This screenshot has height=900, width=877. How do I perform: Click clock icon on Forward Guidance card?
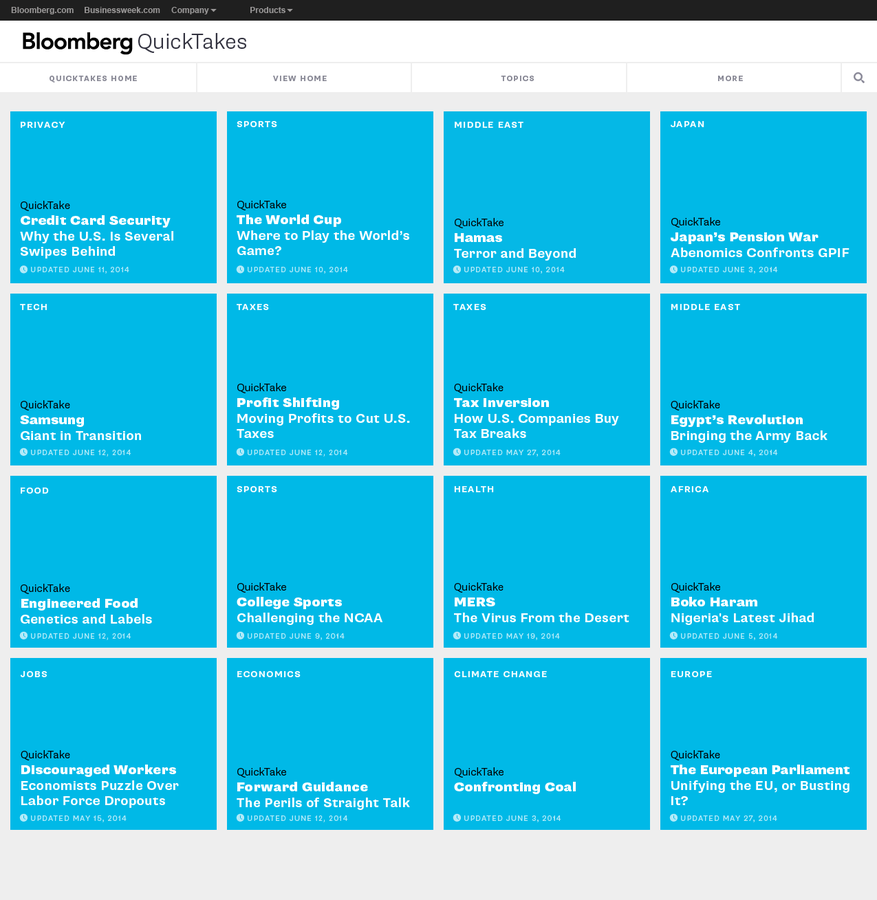click(240, 818)
